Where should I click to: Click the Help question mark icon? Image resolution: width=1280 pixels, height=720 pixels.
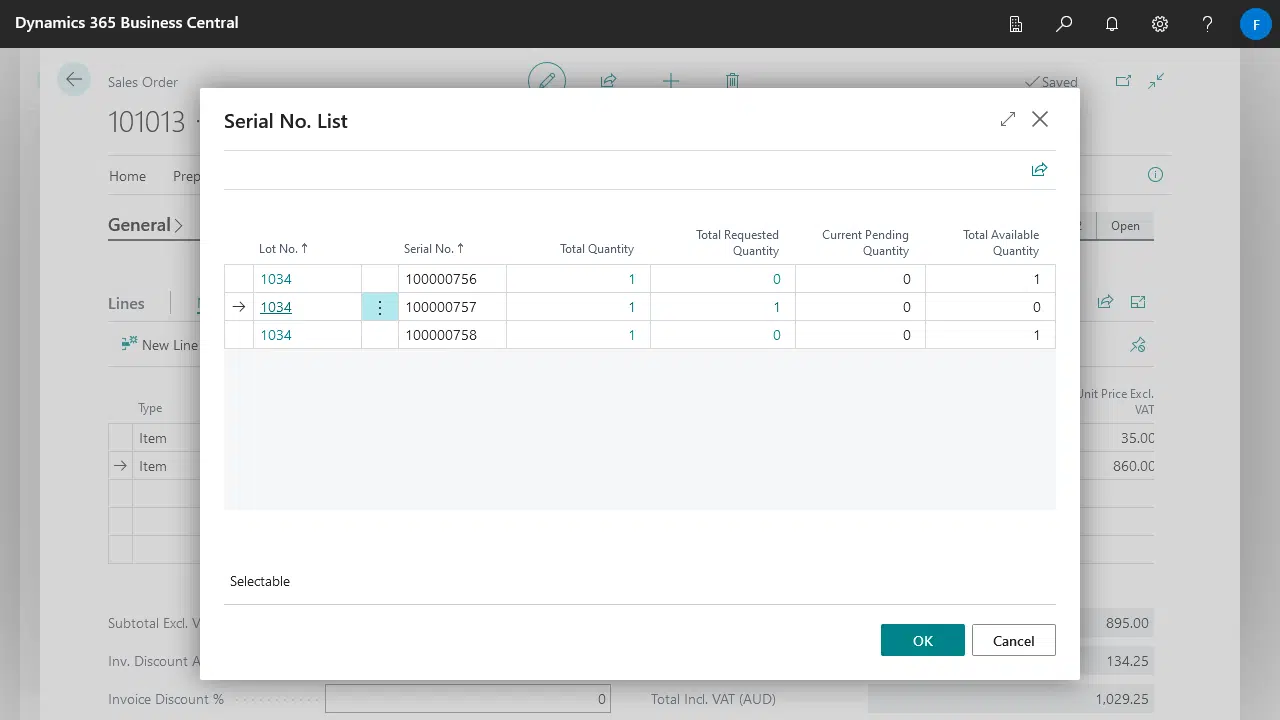pos(1208,24)
